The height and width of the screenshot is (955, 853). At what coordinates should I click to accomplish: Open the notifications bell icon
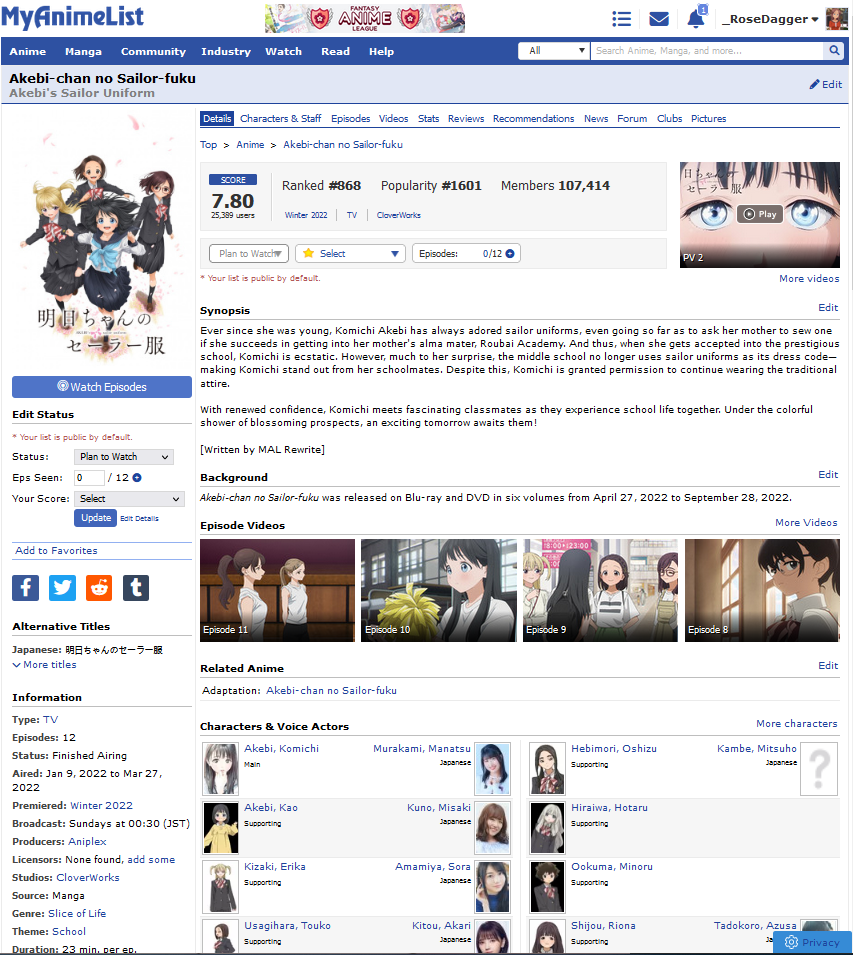point(696,19)
